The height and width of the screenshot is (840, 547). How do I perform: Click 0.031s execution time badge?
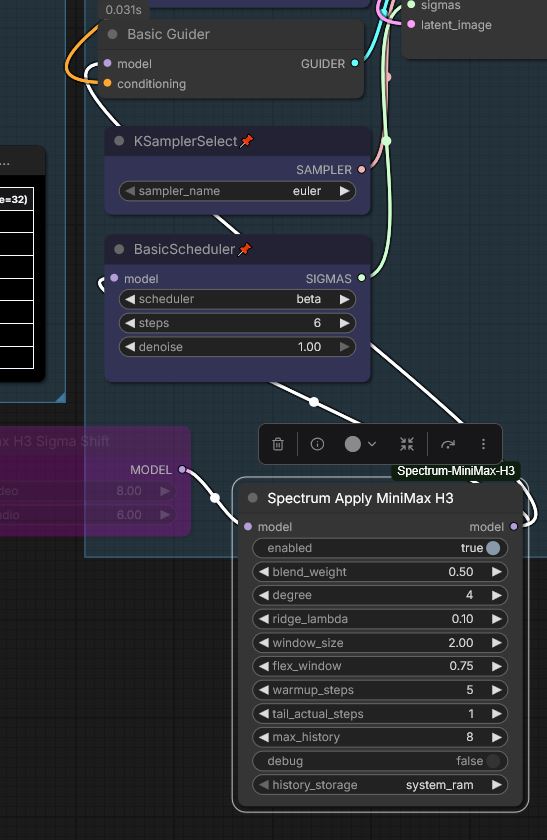pyautogui.click(x=124, y=10)
